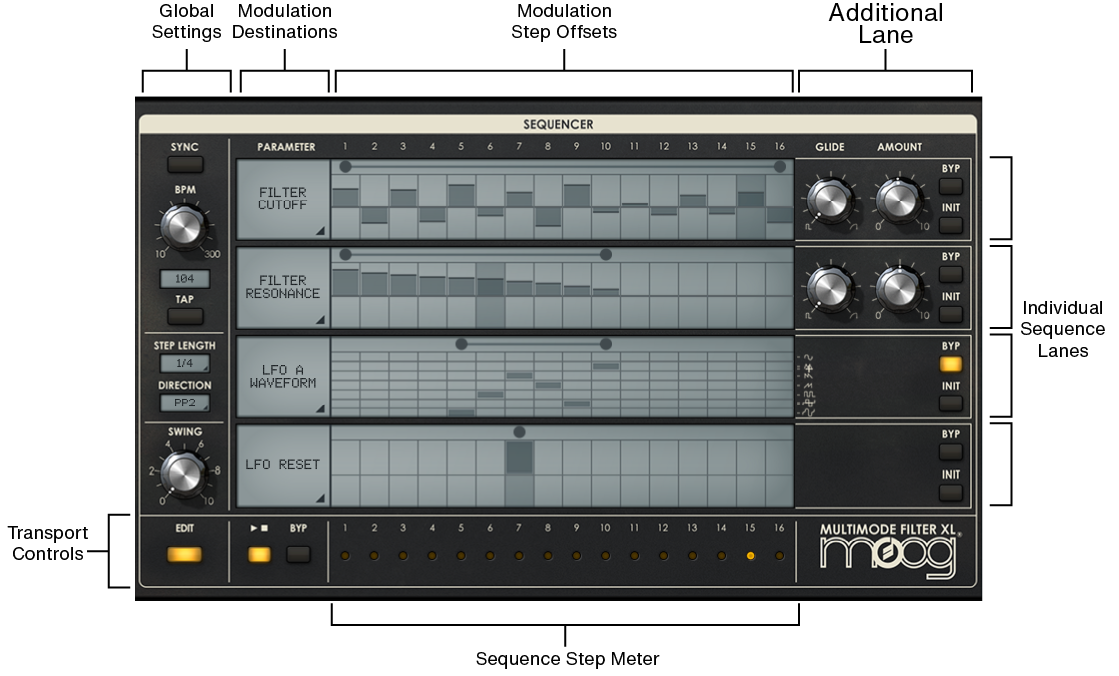The height and width of the screenshot is (676, 1119).
Task: Click LFO Reset loop handle at step 7
Action: (x=519, y=432)
